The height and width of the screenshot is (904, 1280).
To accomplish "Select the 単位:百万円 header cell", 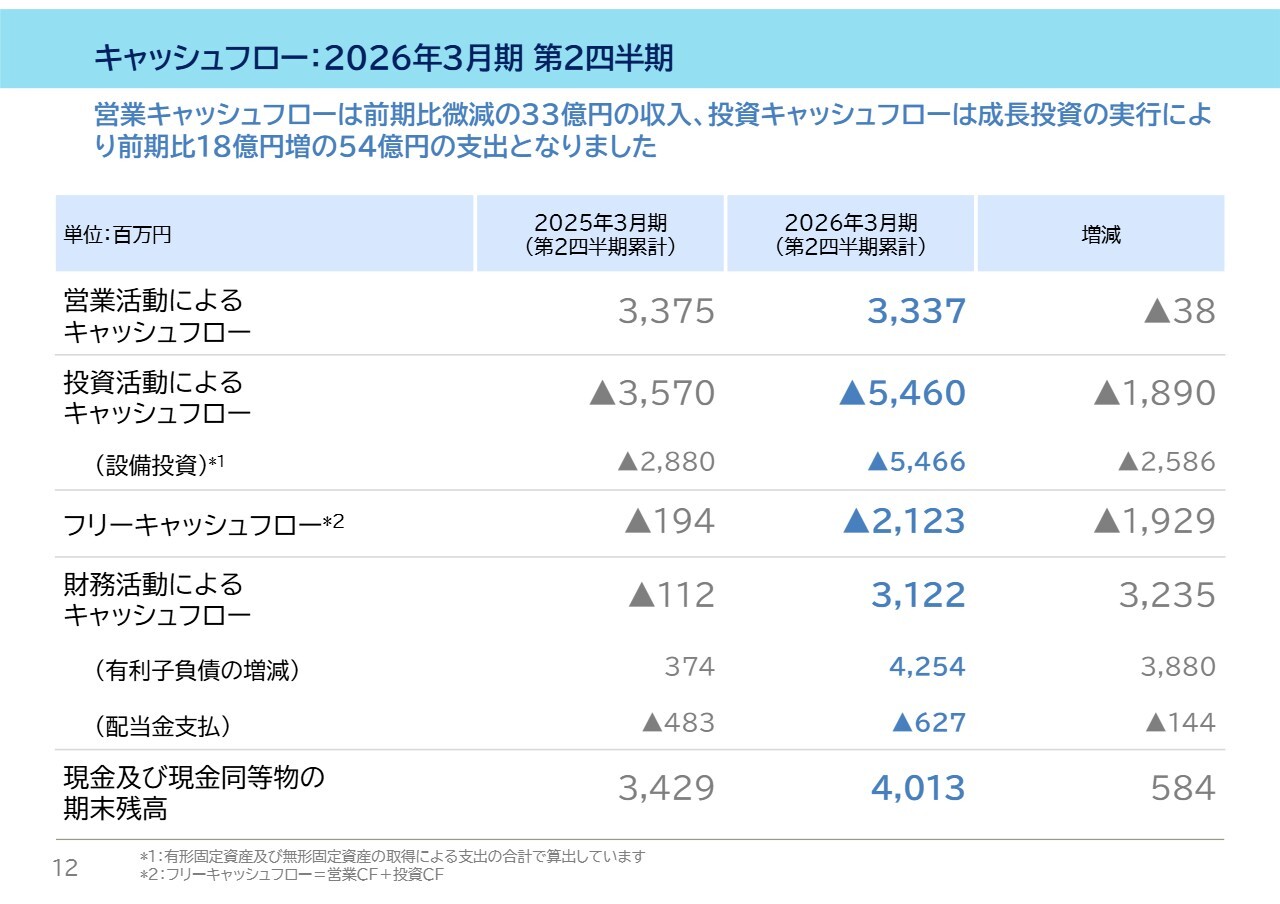I will [x=118, y=235].
